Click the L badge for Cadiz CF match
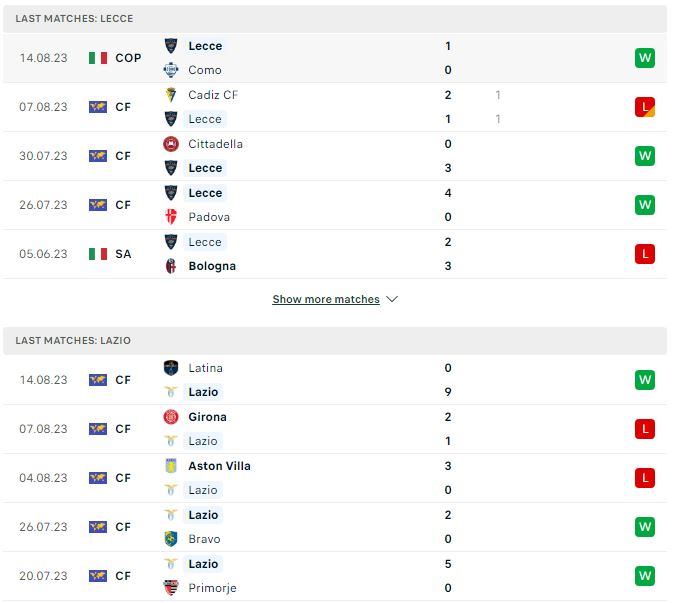678x603 pixels. click(645, 107)
